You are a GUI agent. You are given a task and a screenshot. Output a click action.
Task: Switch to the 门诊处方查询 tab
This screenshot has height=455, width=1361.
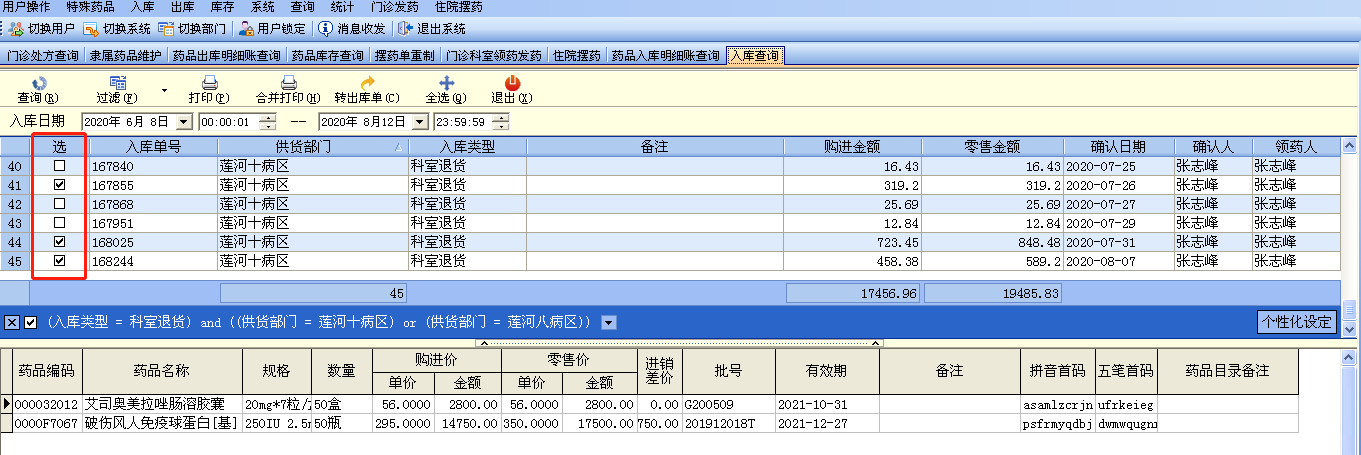(x=43, y=56)
